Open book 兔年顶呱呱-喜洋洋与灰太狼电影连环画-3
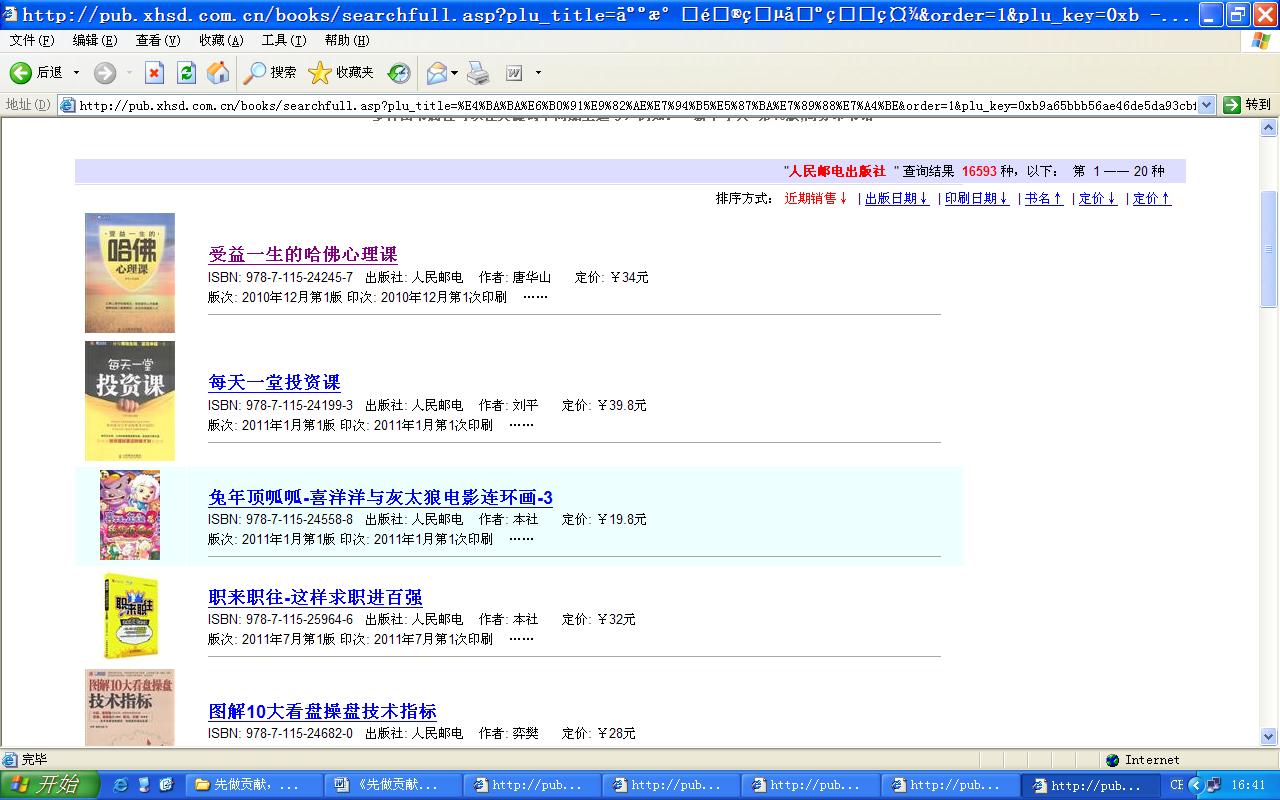This screenshot has height=800, width=1280. pyautogui.click(x=380, y=498)
